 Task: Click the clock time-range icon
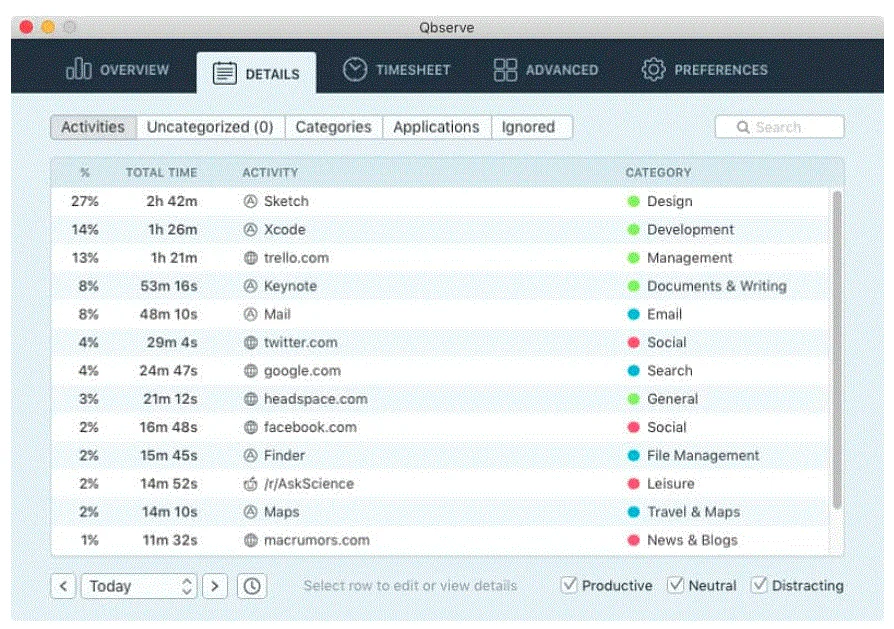coord(252,586)
